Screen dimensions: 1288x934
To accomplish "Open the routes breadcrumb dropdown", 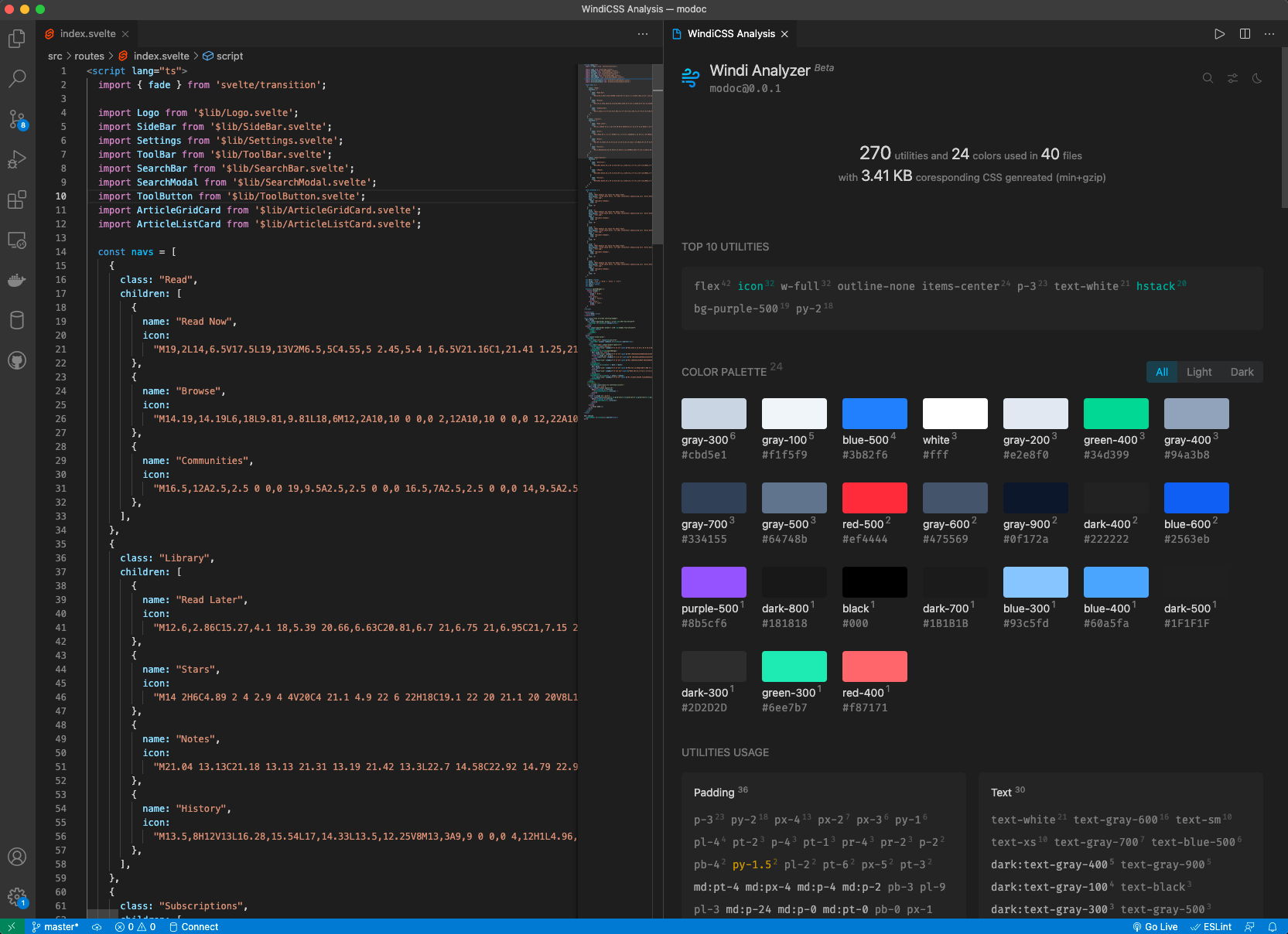I will point(89,56).
